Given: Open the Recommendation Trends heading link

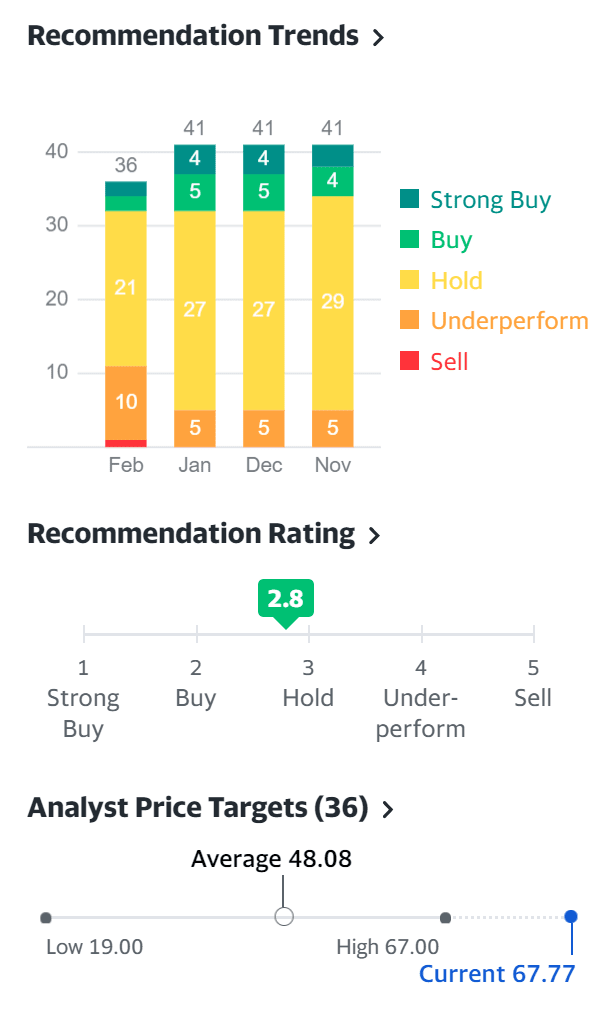Looking at the screenshot, I should [x=192, y=36].
